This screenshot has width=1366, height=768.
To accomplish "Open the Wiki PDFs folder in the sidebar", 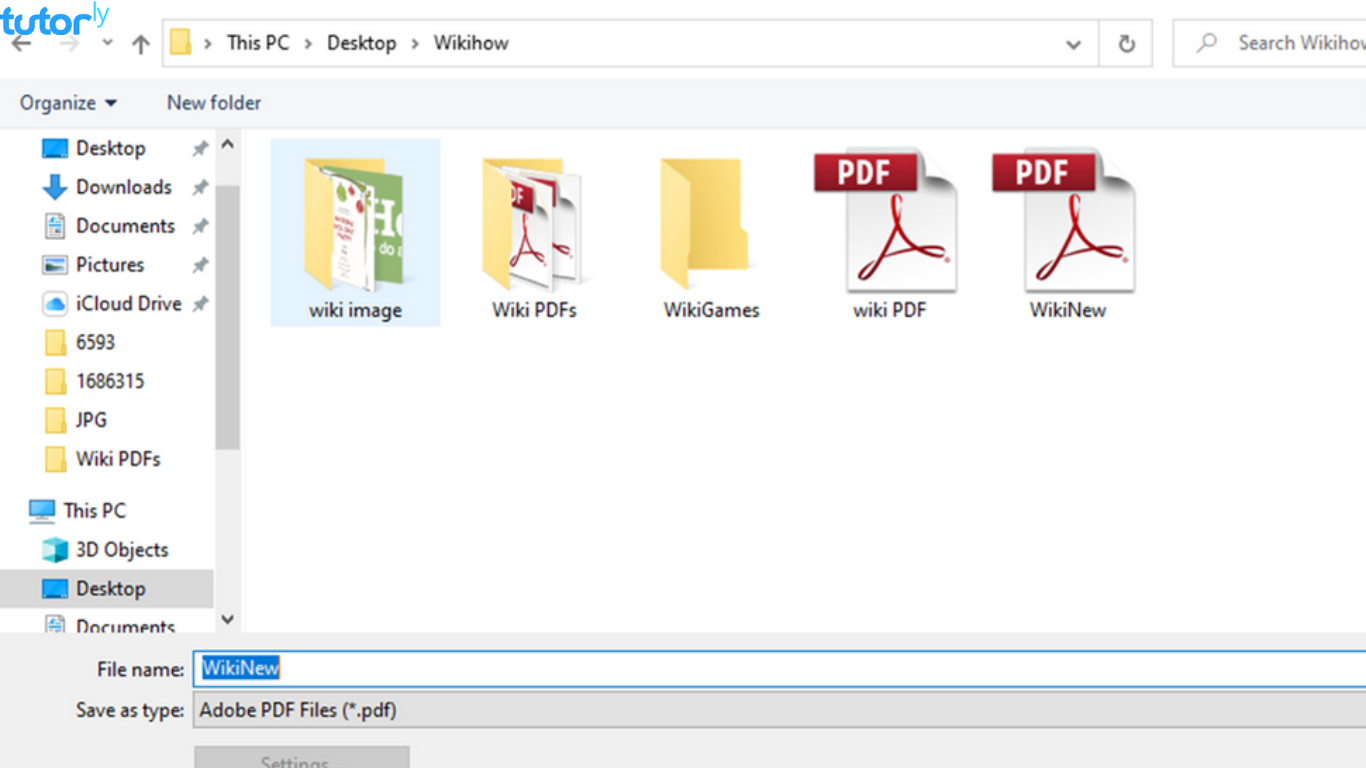I will point(118,459).
